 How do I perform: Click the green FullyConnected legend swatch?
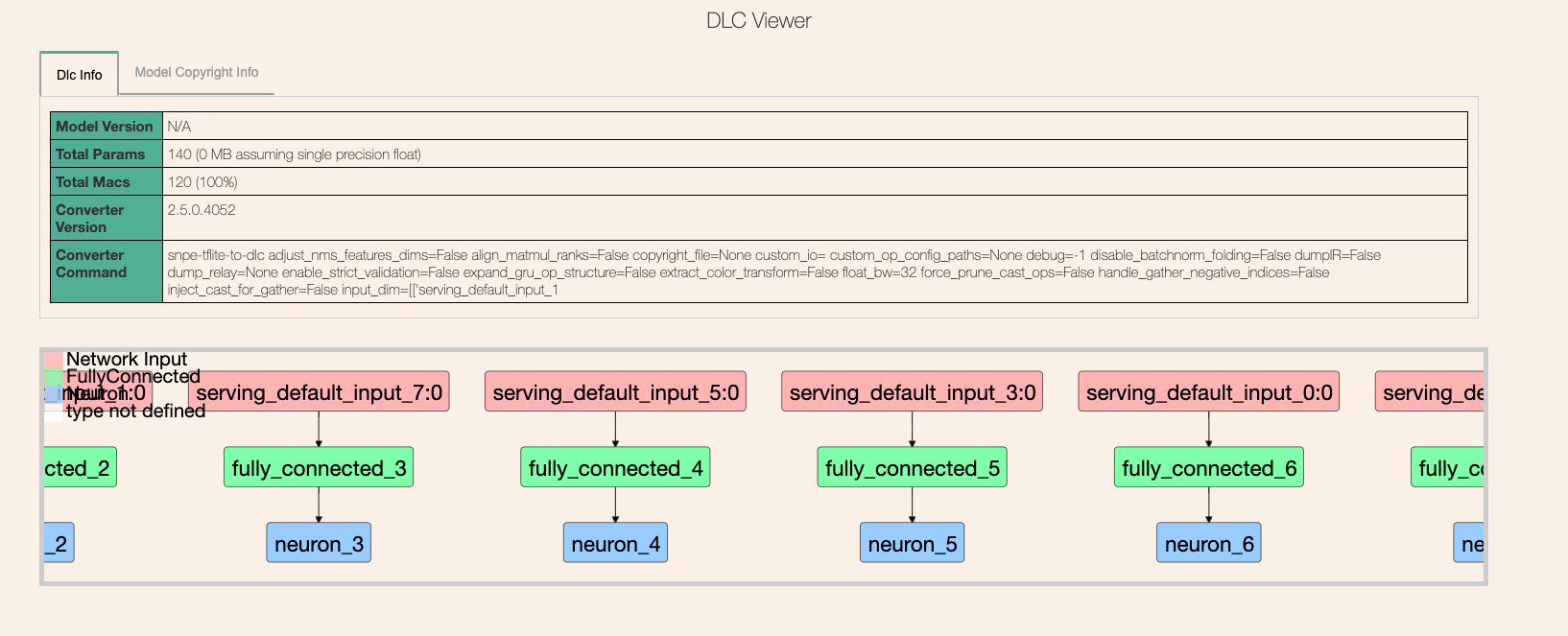[53, 376]
